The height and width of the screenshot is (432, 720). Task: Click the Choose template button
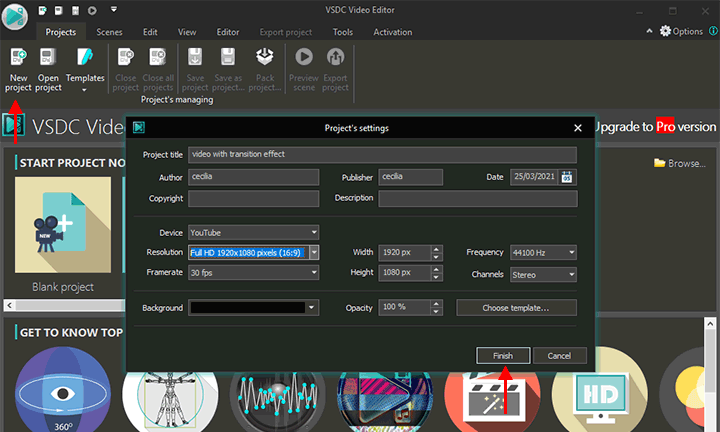point(516,308)
